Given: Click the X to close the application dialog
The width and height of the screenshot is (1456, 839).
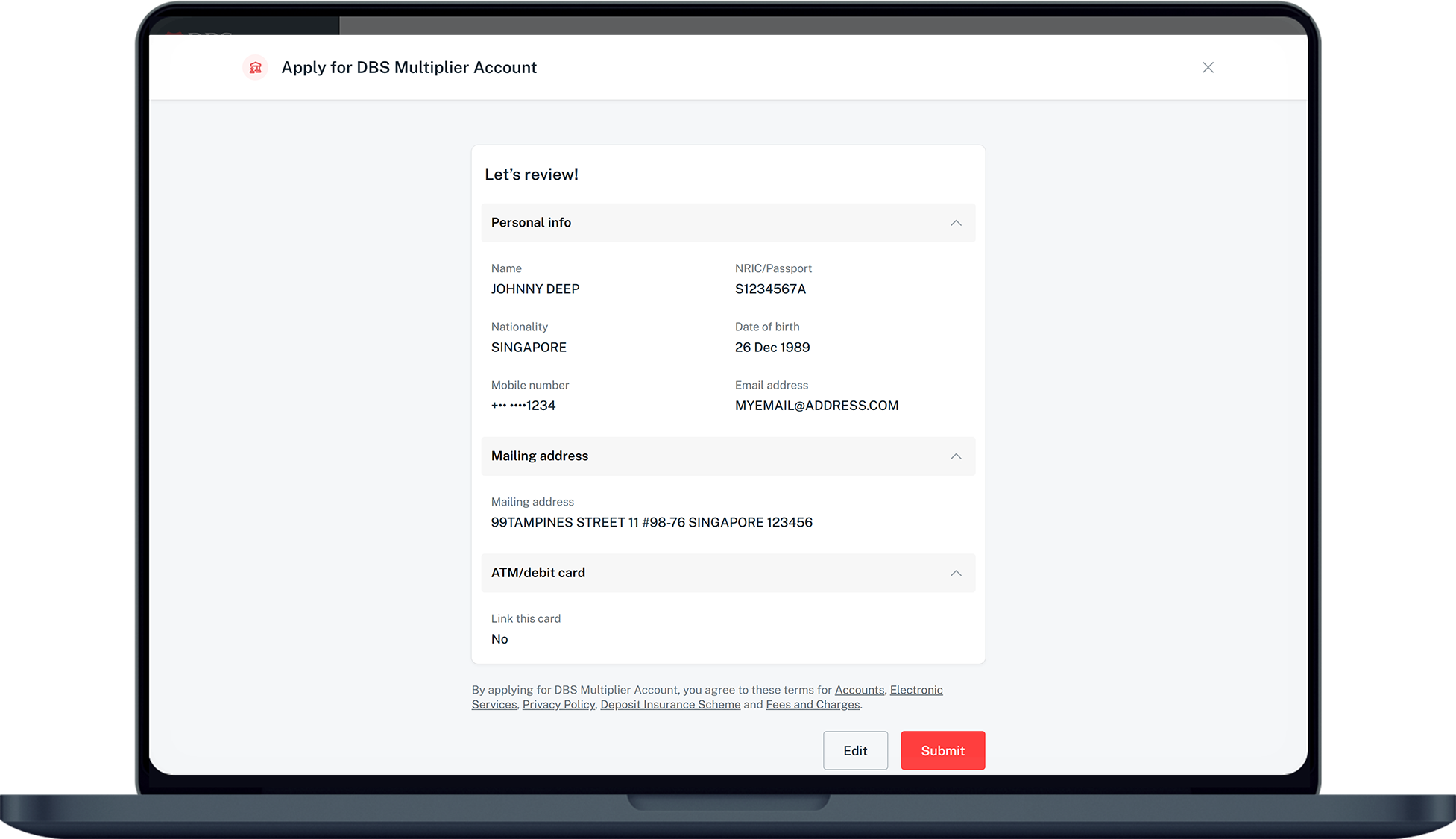Looking at the screenshot, I should [x=1208, y=67].
